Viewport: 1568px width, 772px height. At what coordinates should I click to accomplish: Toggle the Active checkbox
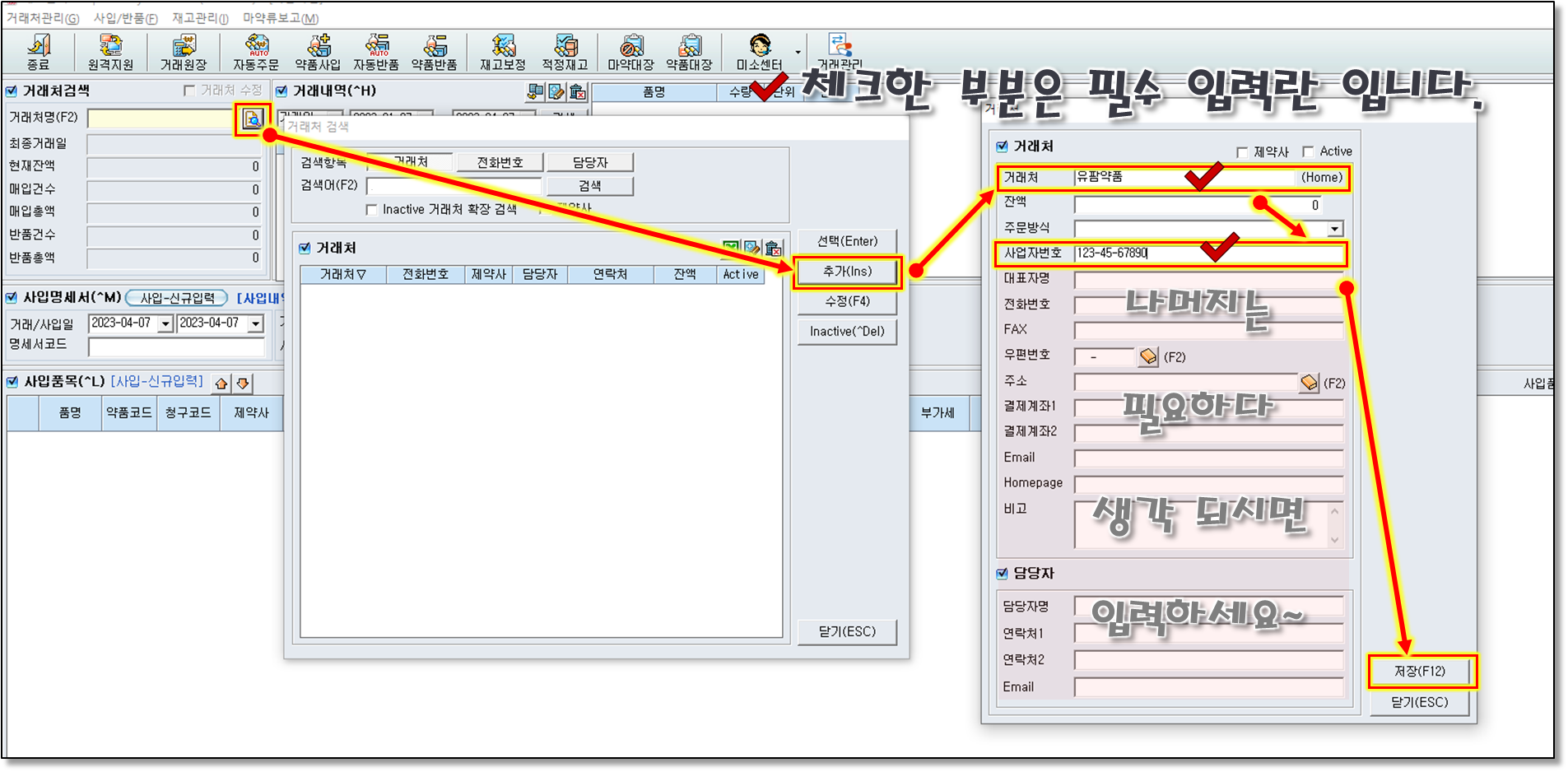(x=1308, y=151)
